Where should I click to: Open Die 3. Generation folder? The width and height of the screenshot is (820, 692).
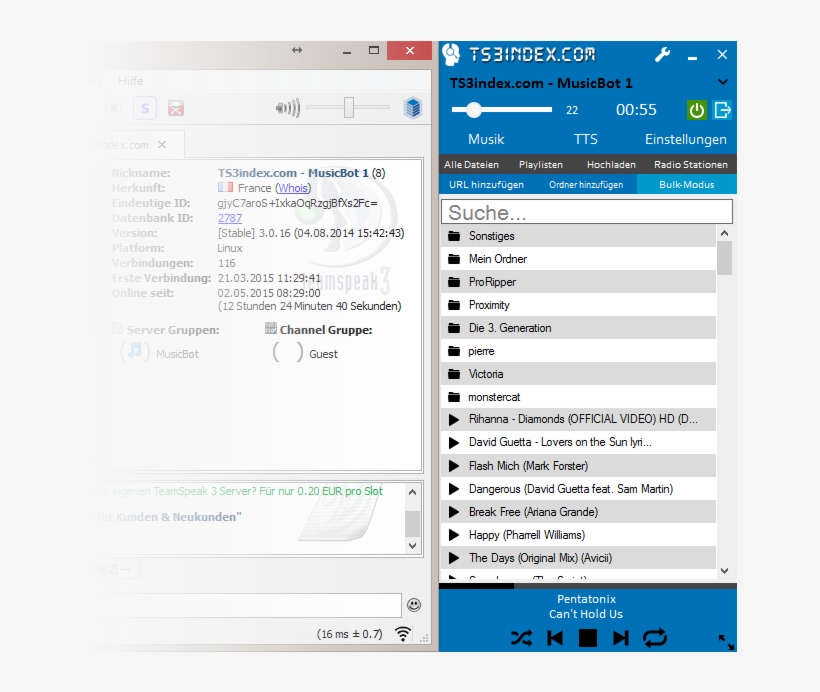[x=578, y=328]
